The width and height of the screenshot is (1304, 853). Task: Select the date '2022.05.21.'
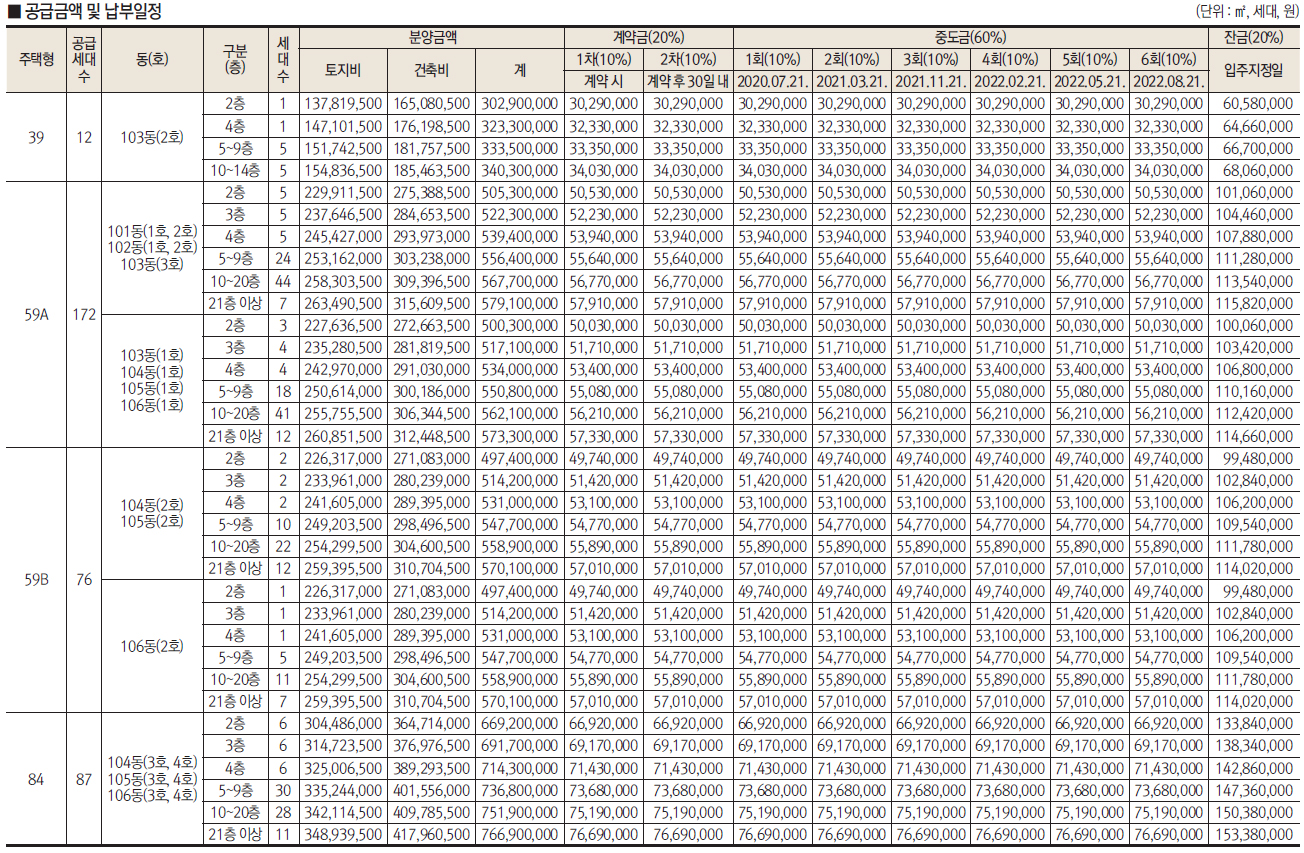coord(1089,81)
